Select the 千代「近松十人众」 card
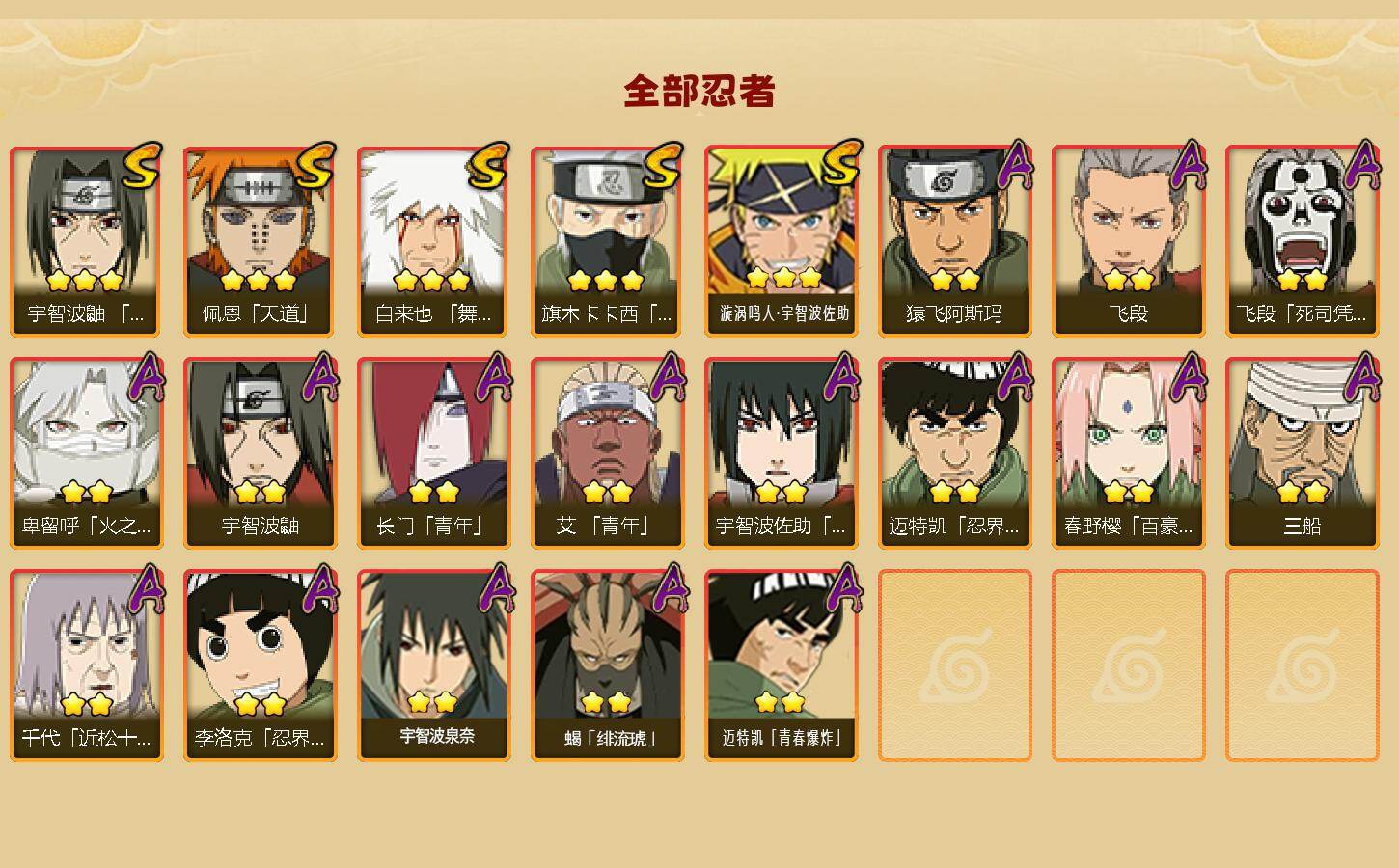 (86, 665)
